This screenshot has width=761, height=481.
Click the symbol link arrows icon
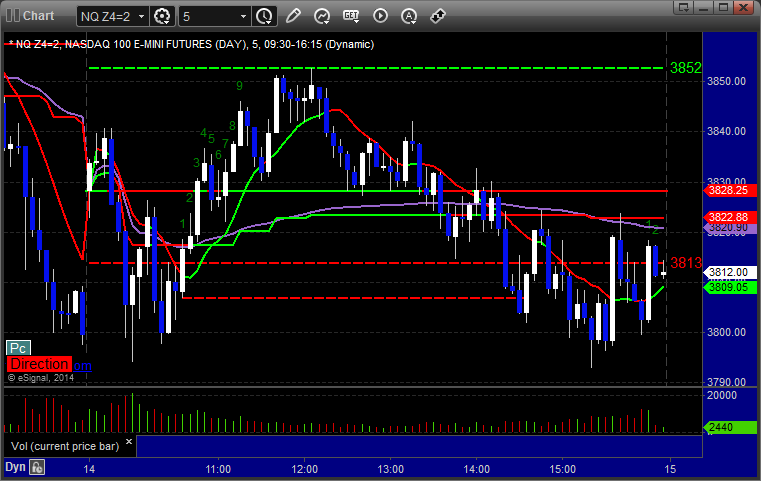(x=438, y=16)
